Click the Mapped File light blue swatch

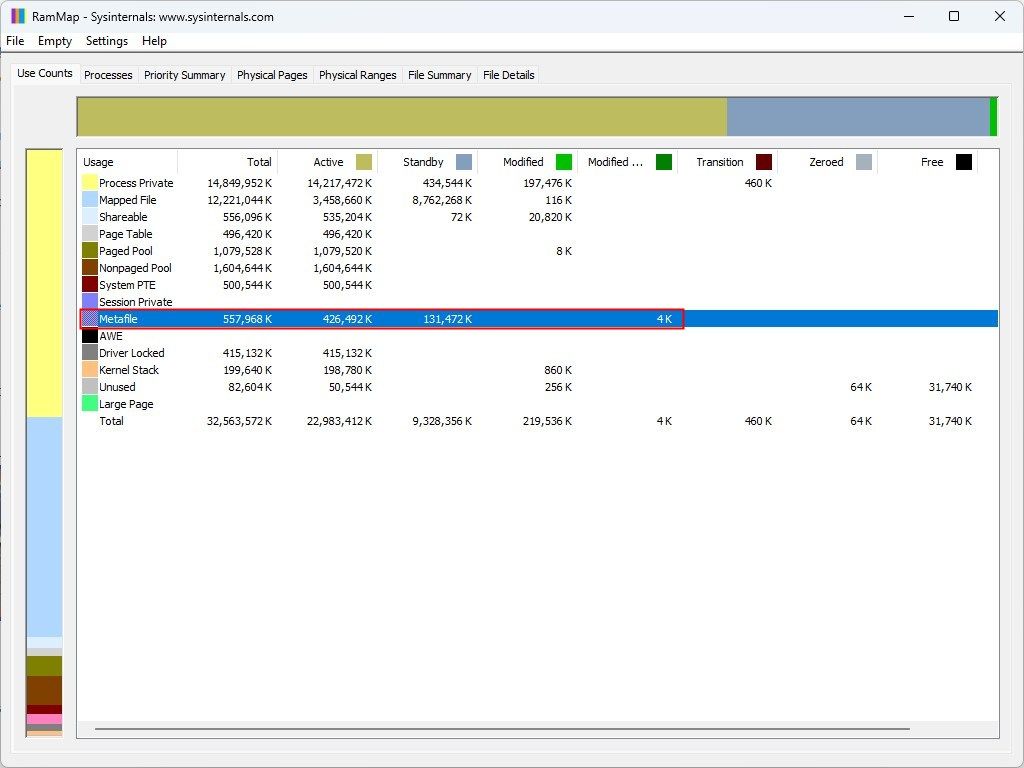click(x=89, y=200)
